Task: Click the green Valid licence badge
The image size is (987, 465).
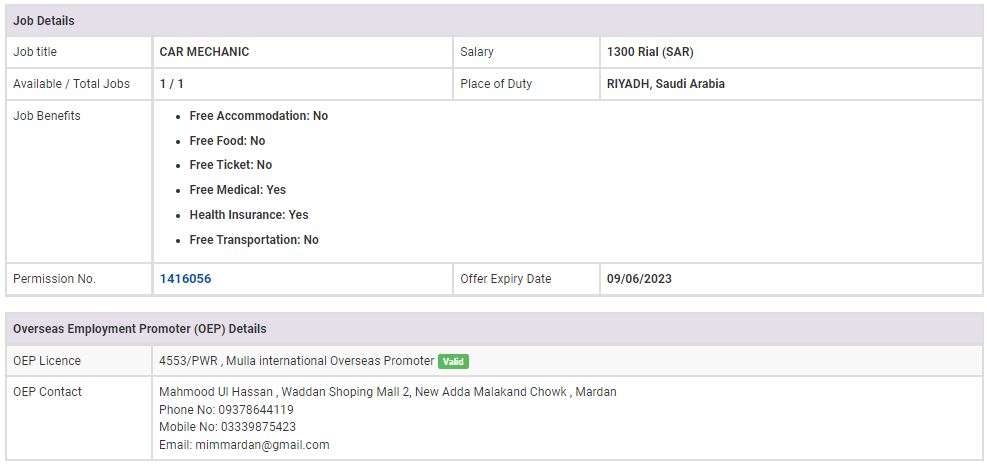Action: coord(453,361)
